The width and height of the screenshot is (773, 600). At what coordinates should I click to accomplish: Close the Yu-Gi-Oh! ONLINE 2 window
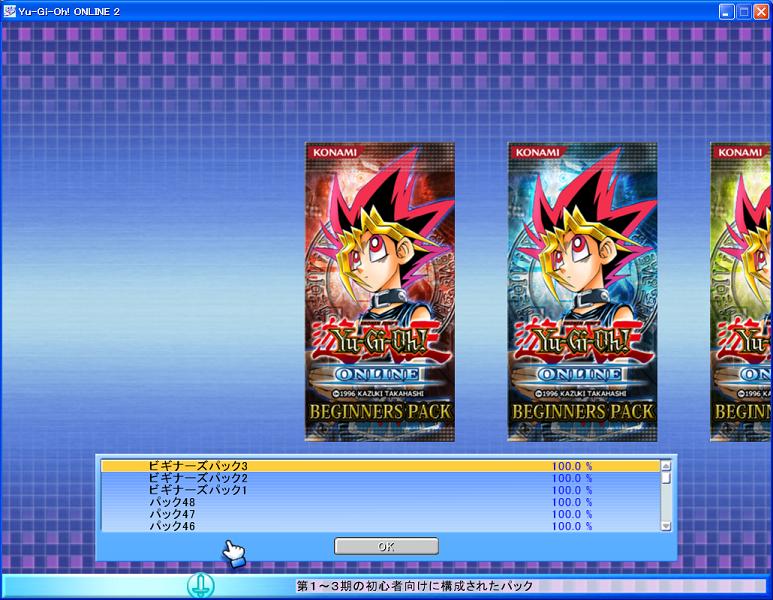click(761, 12)
